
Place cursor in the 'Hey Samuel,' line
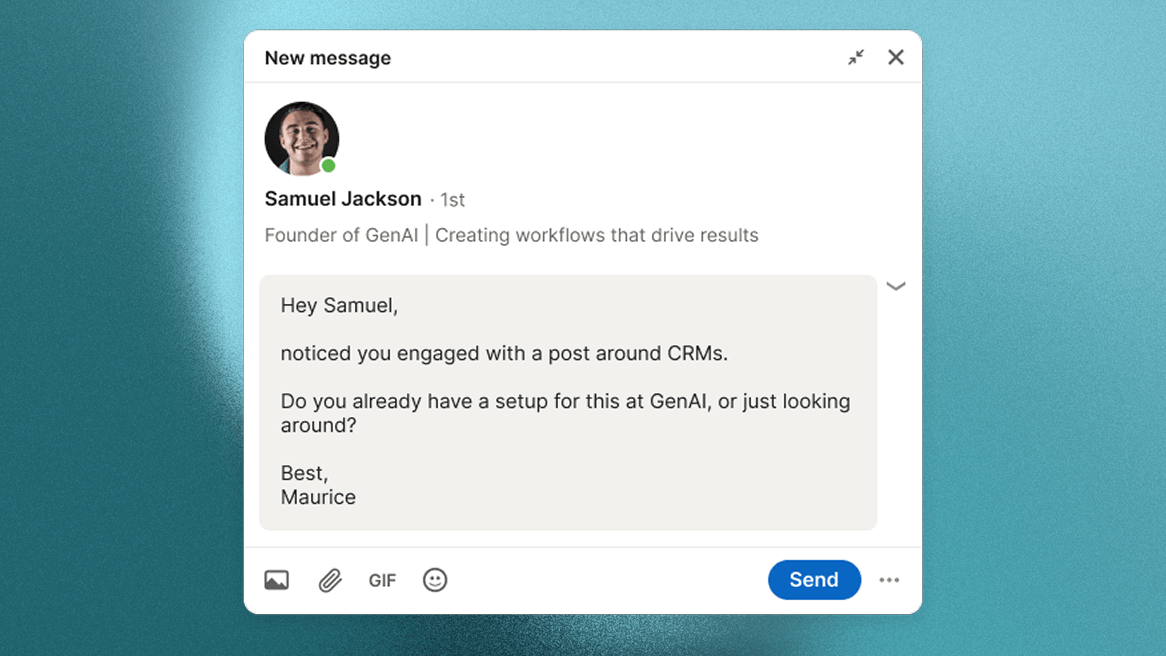coord(339,306)
